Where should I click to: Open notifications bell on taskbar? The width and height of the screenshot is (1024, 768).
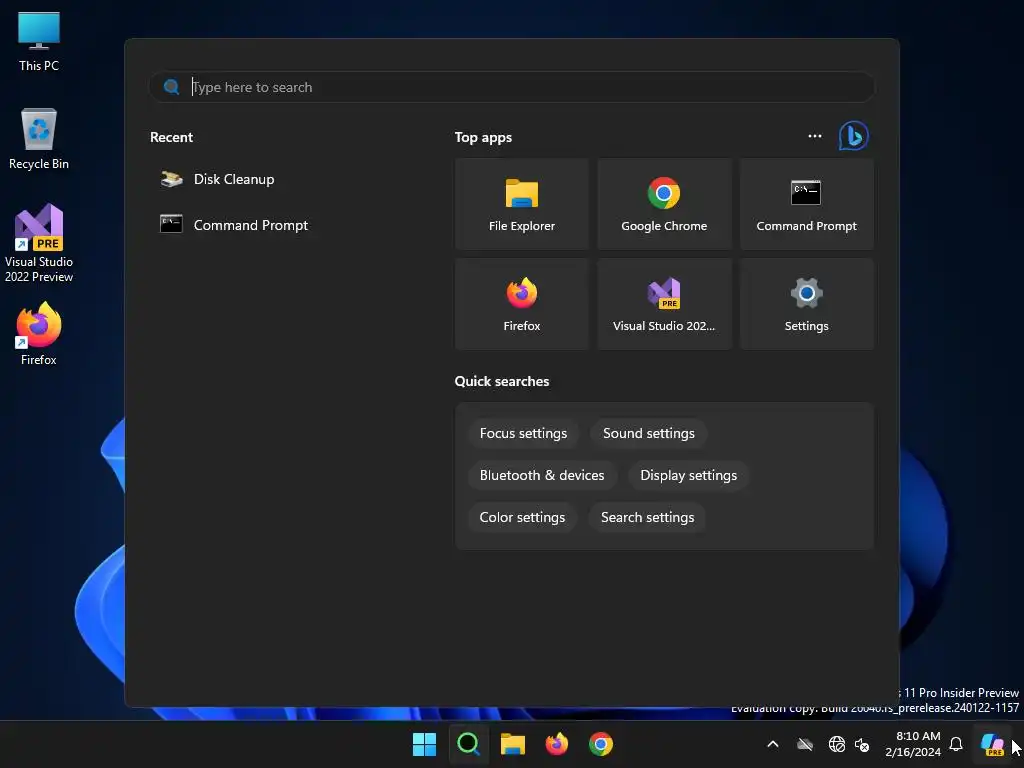pyautogui.click(x=955, y=744)
